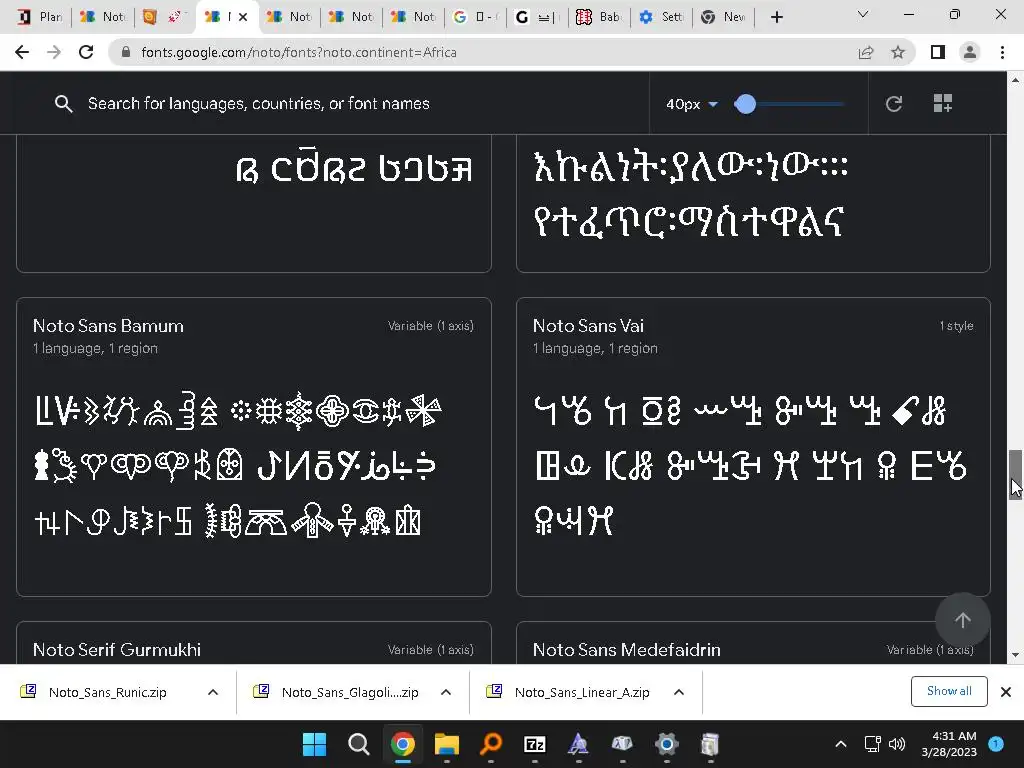This screenshot has width=1024, height=768.
Task: Click the search magnifier icon in the font search bar
Action: click(63, 103)
